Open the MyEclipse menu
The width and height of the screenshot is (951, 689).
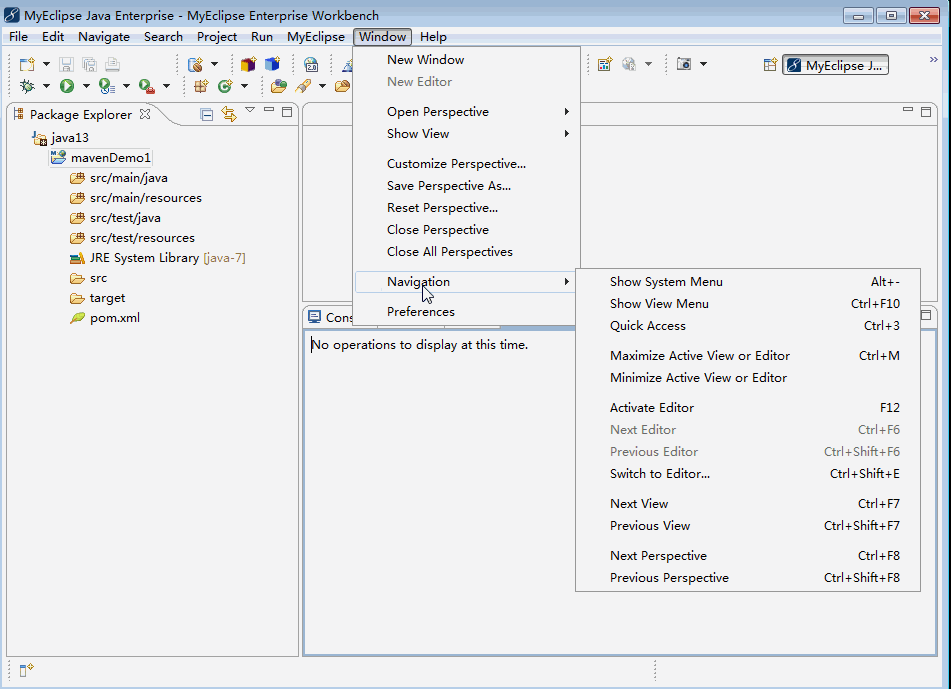[316, 37]
